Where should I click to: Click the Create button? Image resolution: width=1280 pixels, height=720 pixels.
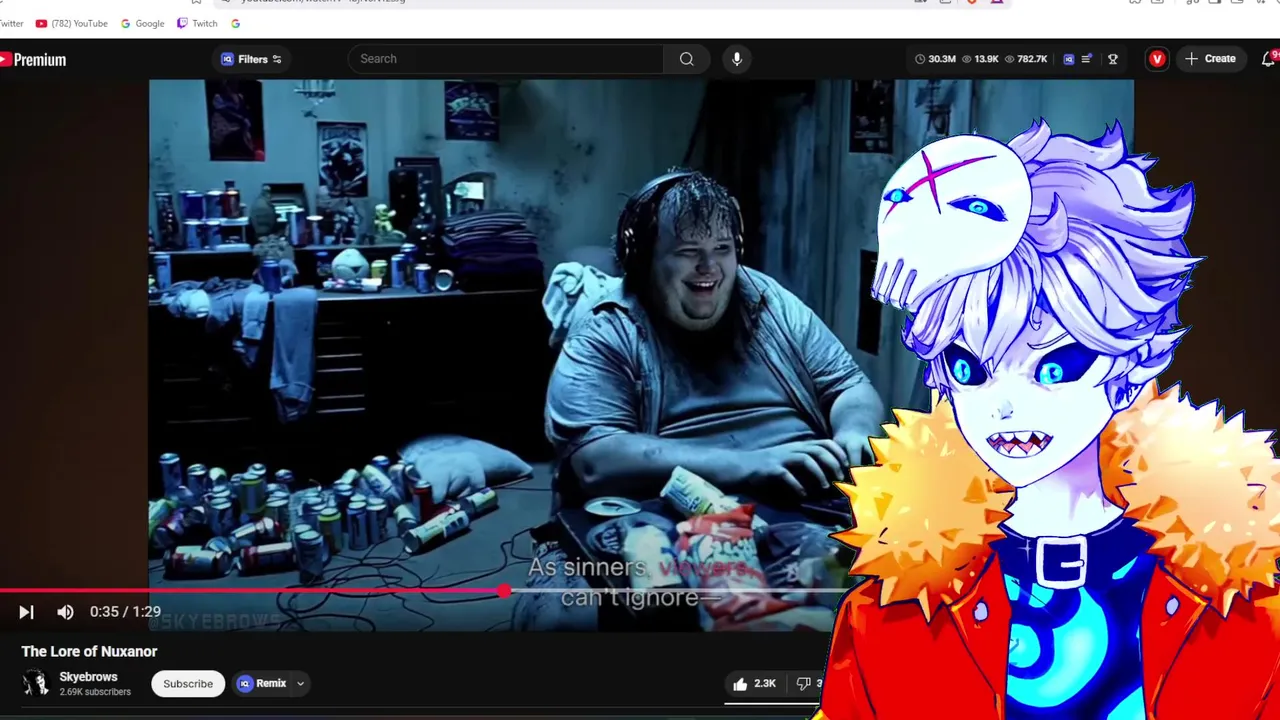(x=1210, y=59)
